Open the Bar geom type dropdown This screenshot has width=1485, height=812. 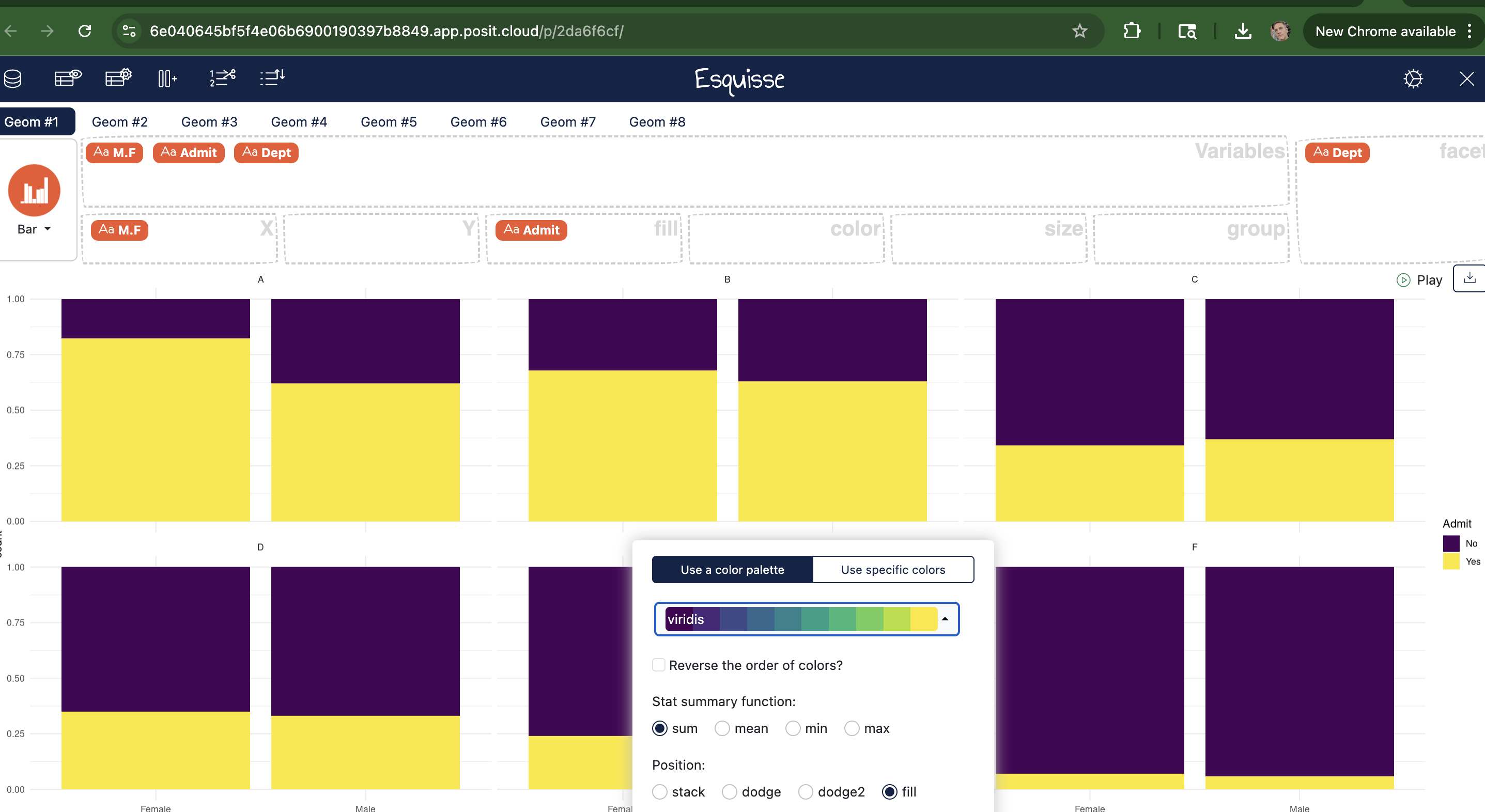pos(35,229)
